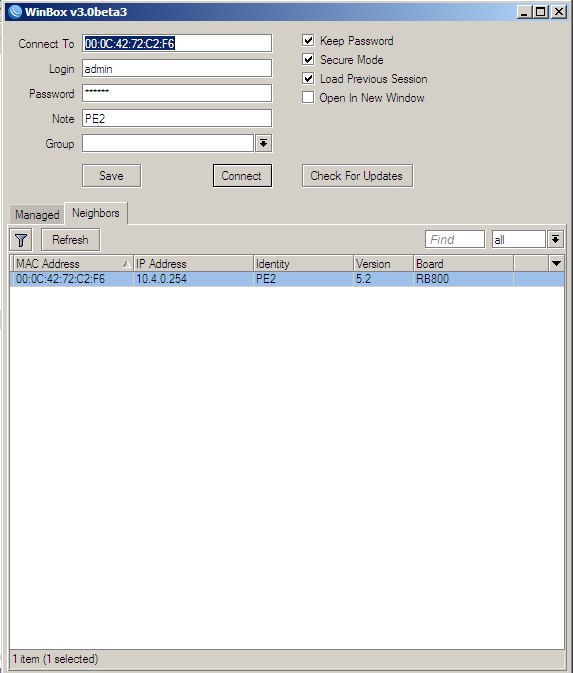This screenshot has height=673, width=573.
Task: Click the Note field containing PE2
Action: click(x=177, y=118)
